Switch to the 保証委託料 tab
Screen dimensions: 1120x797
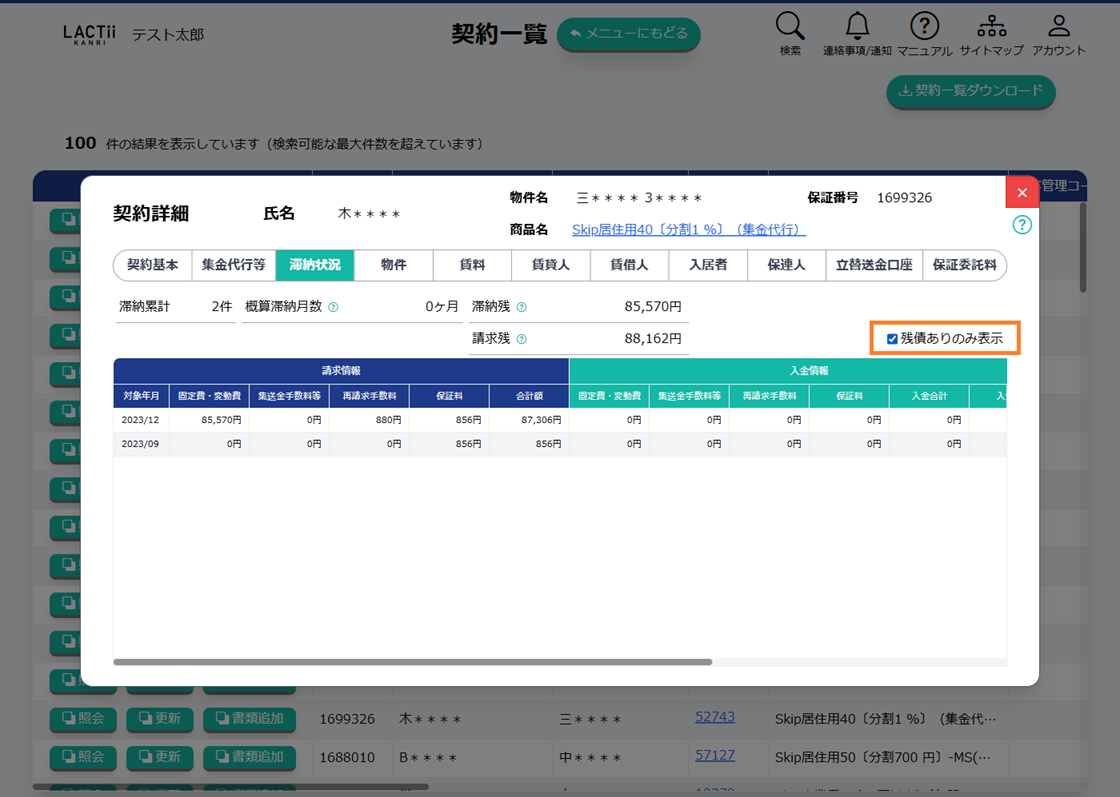[964, 265]
